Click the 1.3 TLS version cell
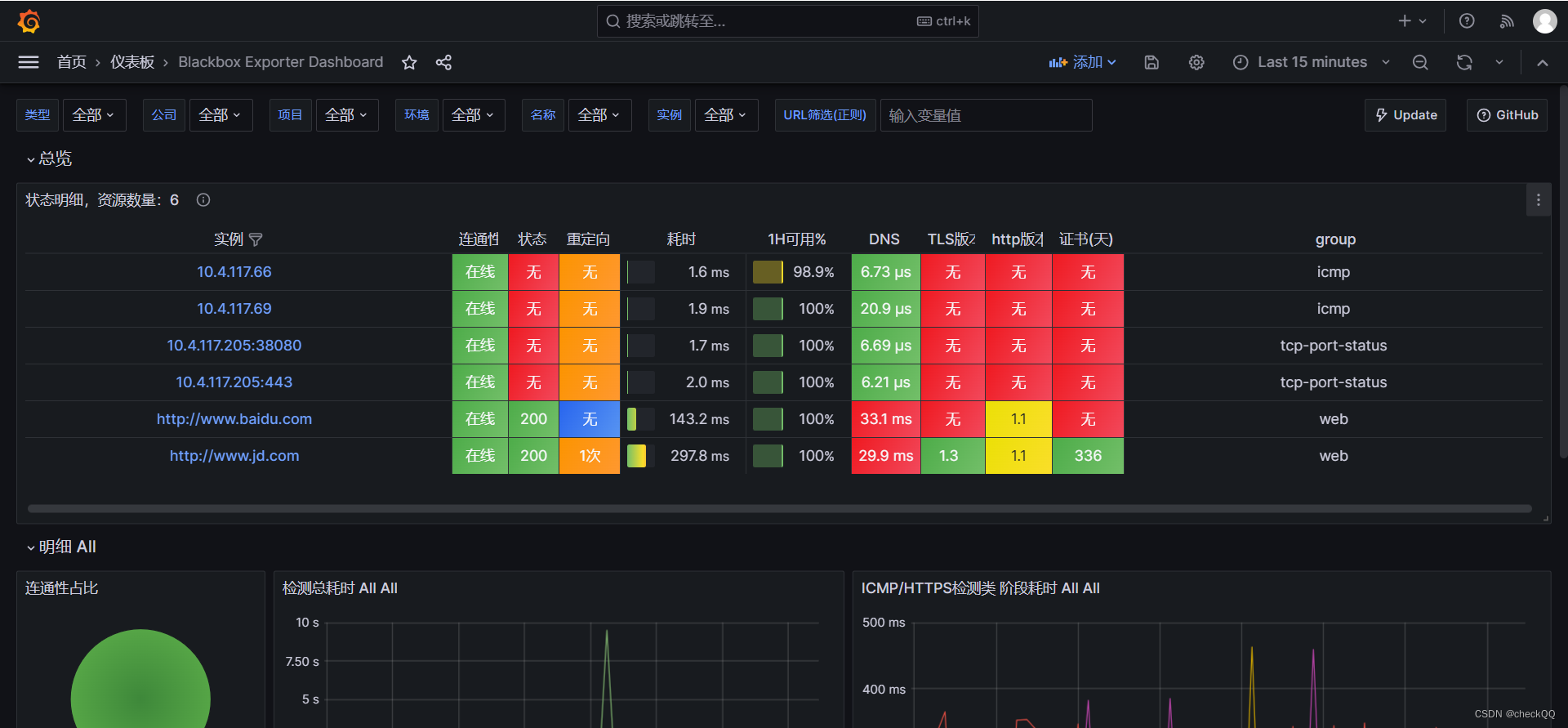Screen dimensions: 1568x728 (953, 456)
